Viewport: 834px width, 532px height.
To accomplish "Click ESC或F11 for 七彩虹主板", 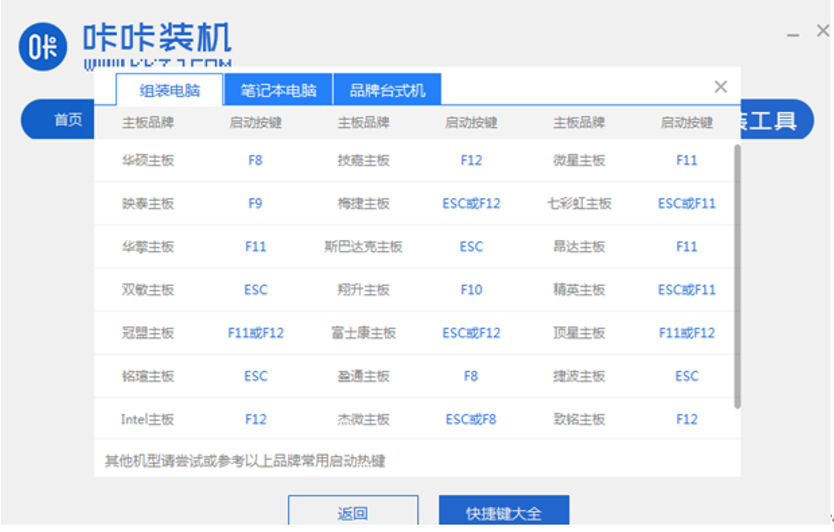I will 686,203.
